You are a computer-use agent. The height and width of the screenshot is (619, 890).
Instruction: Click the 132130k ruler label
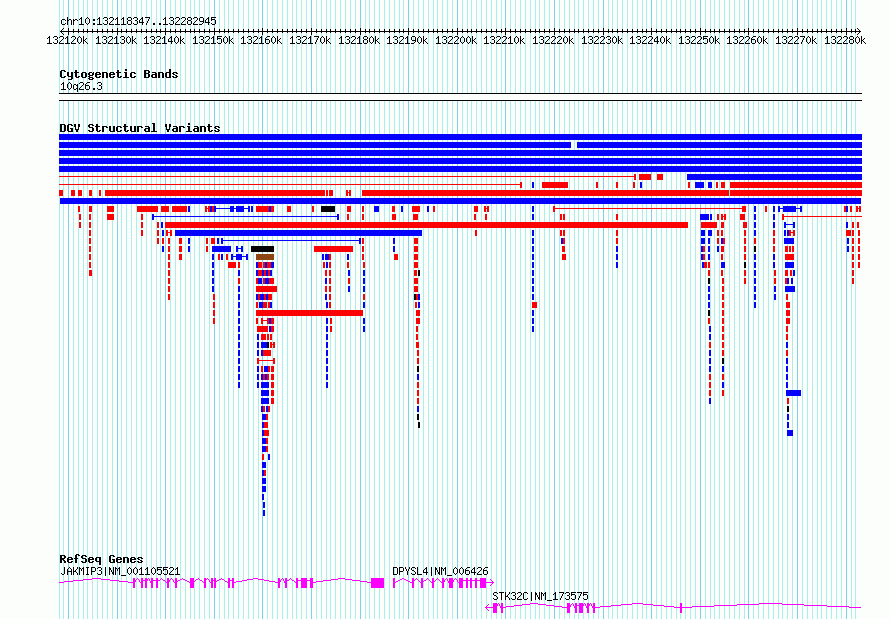point(116,40)
